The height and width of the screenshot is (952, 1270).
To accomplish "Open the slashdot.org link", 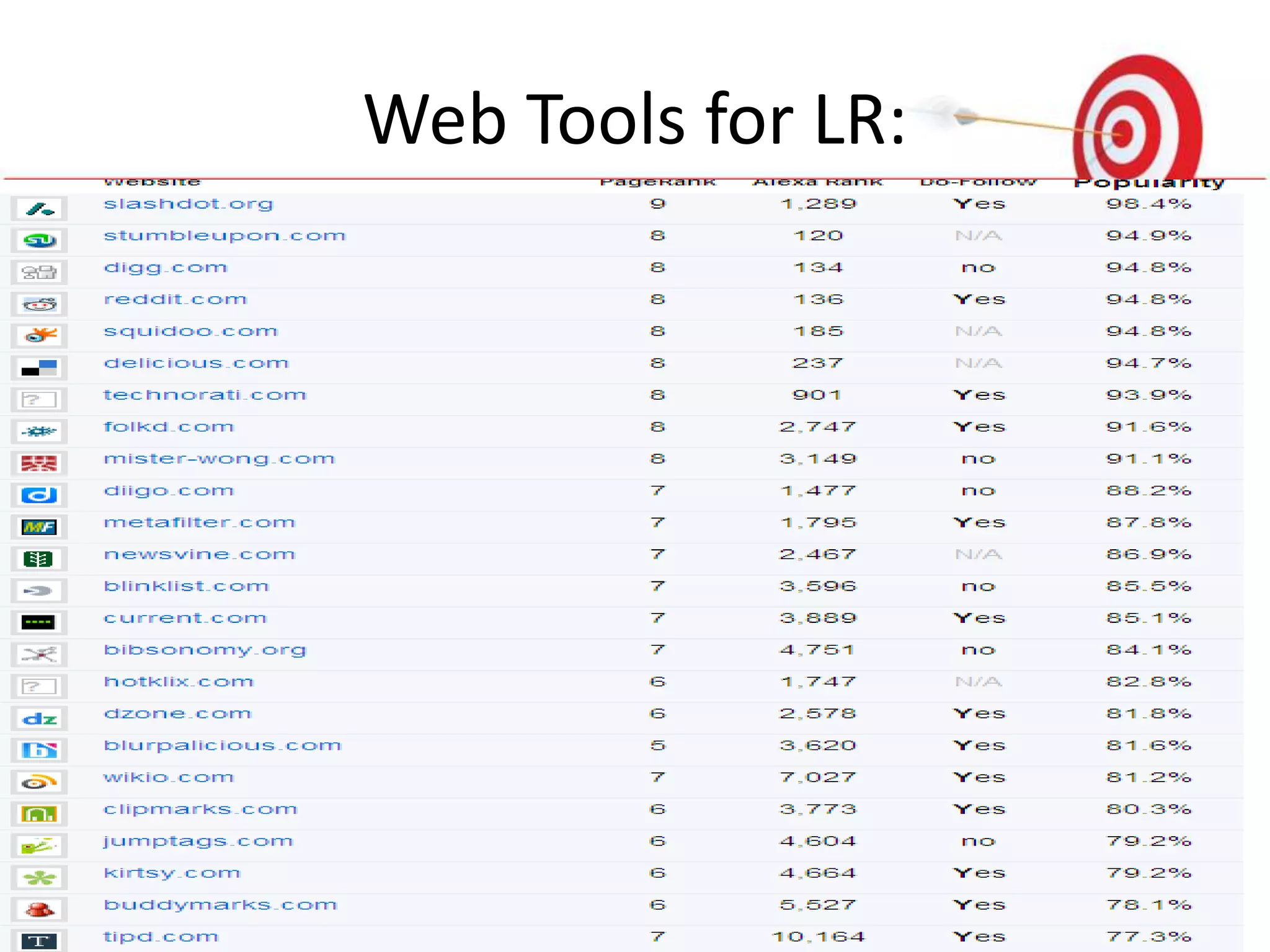I will tap(188, 204).
